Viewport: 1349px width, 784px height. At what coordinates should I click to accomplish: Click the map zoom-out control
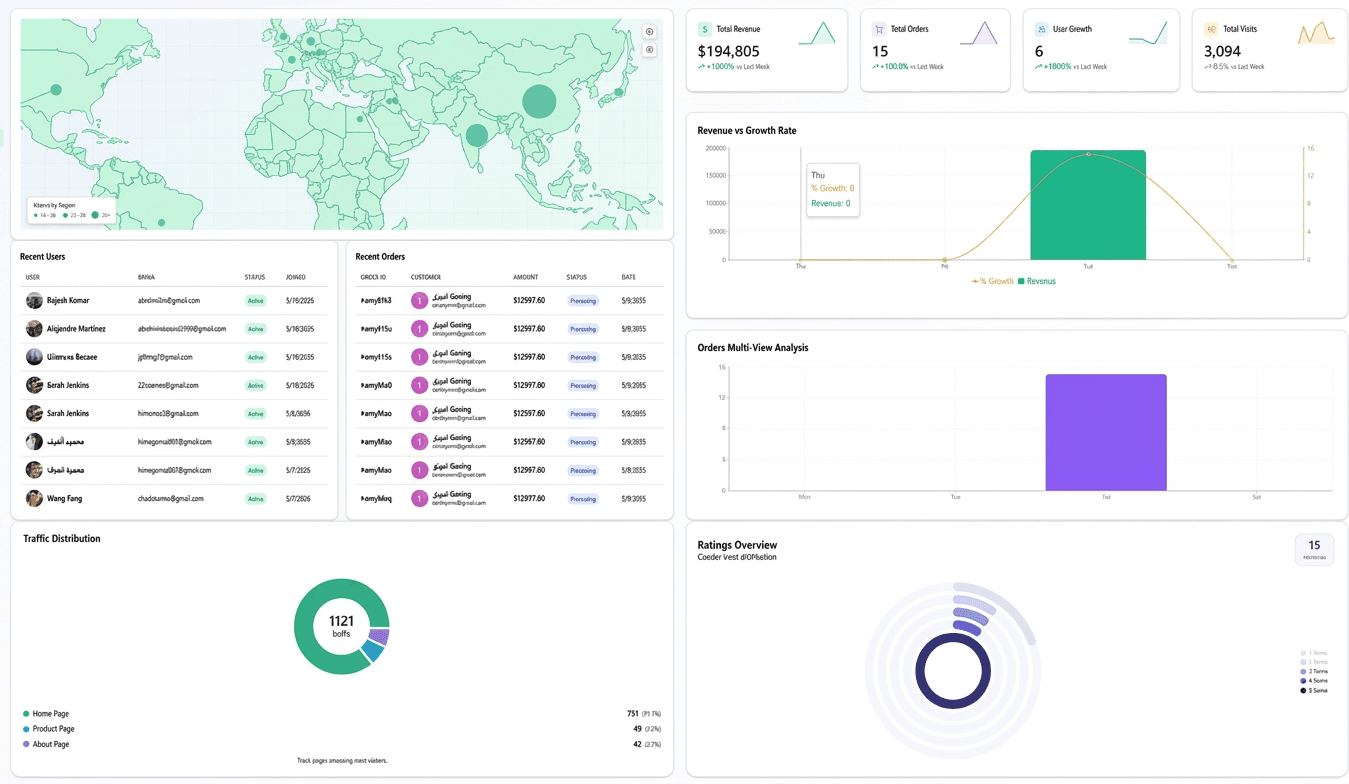[x=649, y=50]
